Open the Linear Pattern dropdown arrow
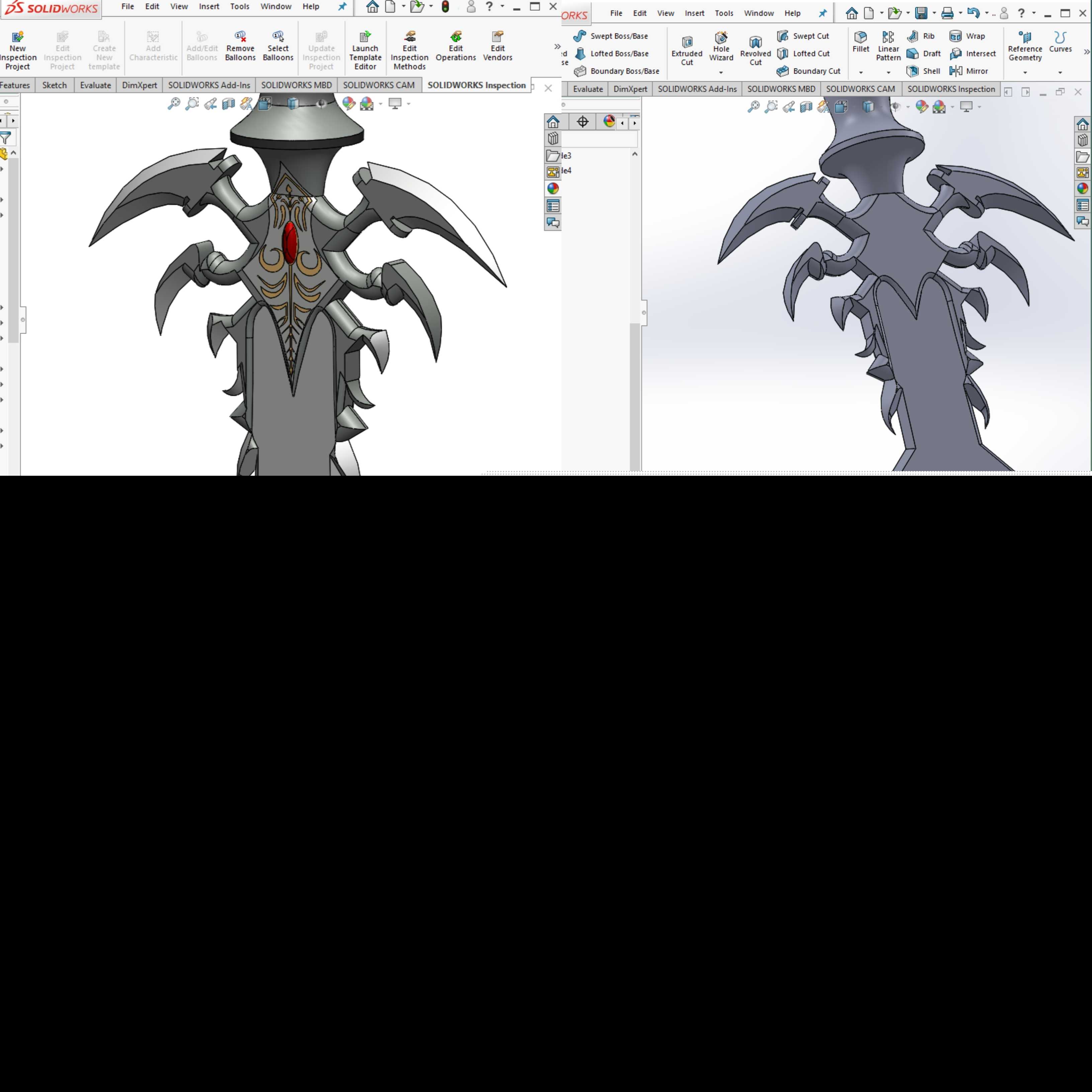Viewport: 1092px width, 1092px height. pyautogui.click(x=889, y=72)
